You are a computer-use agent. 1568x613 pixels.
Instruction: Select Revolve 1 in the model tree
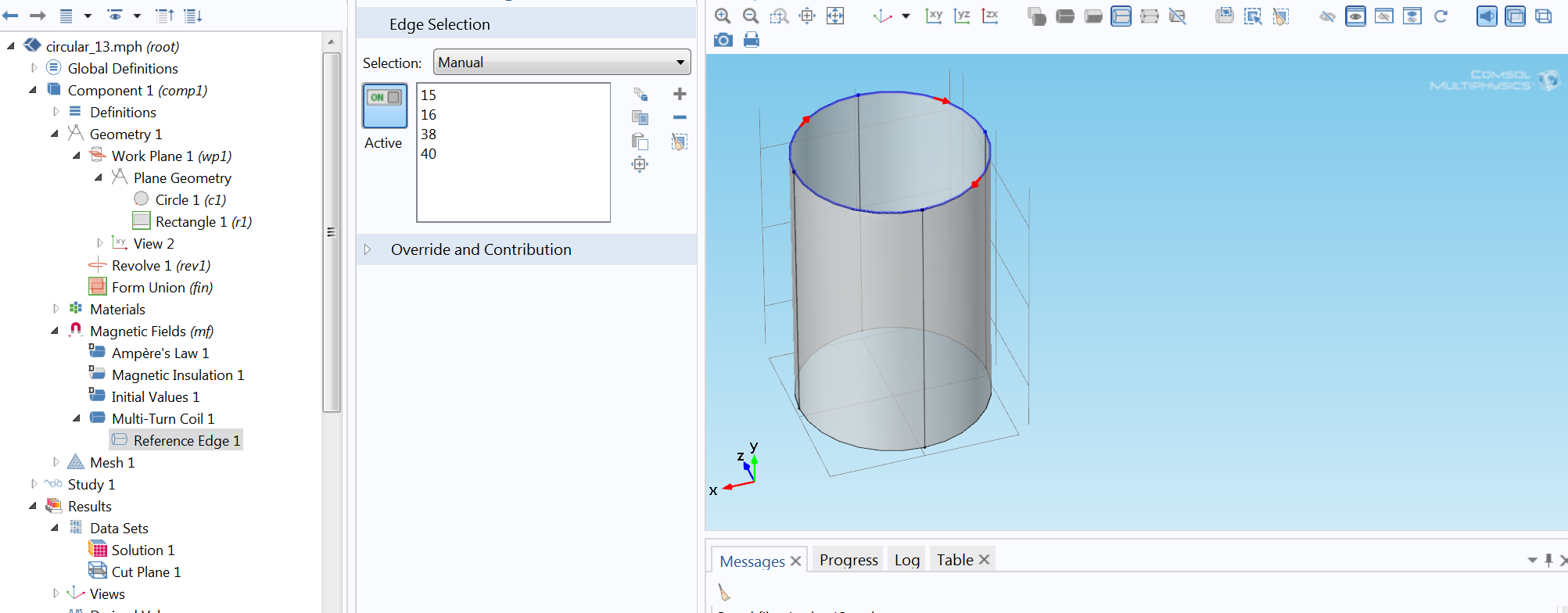pos(160,266)
